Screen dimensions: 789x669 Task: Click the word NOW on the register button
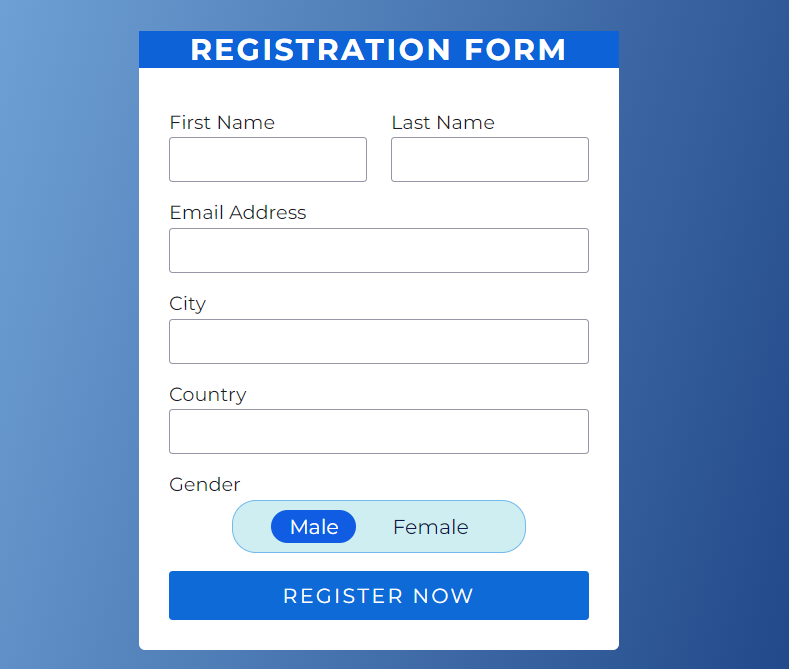(443, 596)
